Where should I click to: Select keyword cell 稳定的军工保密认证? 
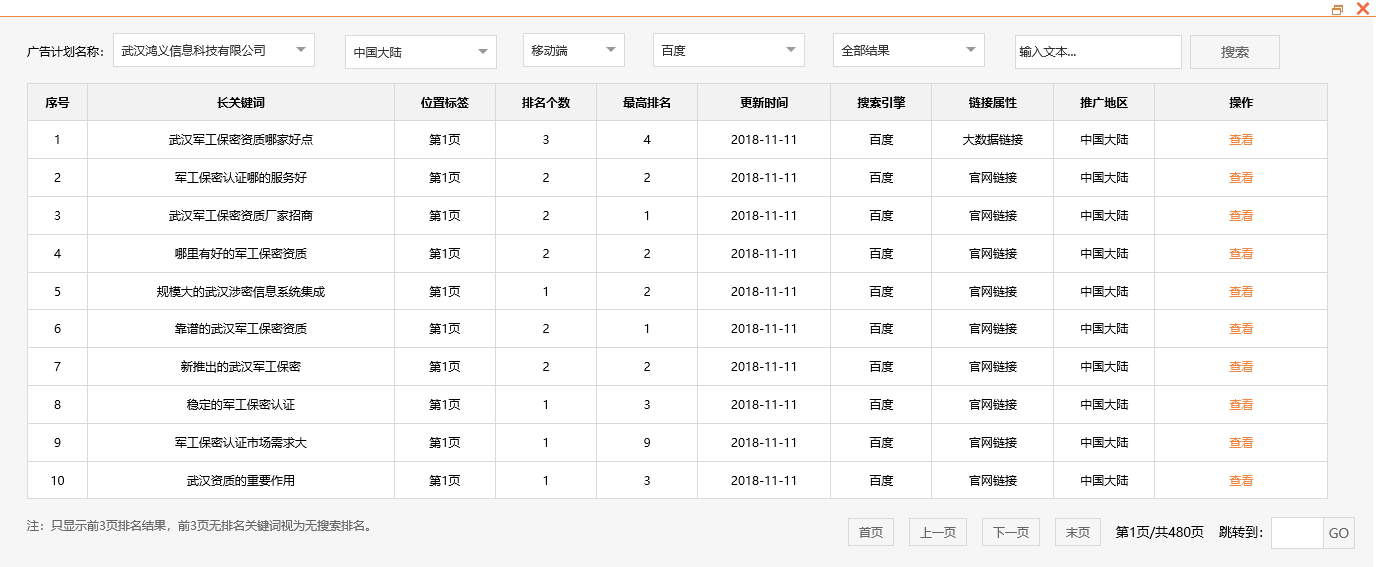(x=241, y=405)
